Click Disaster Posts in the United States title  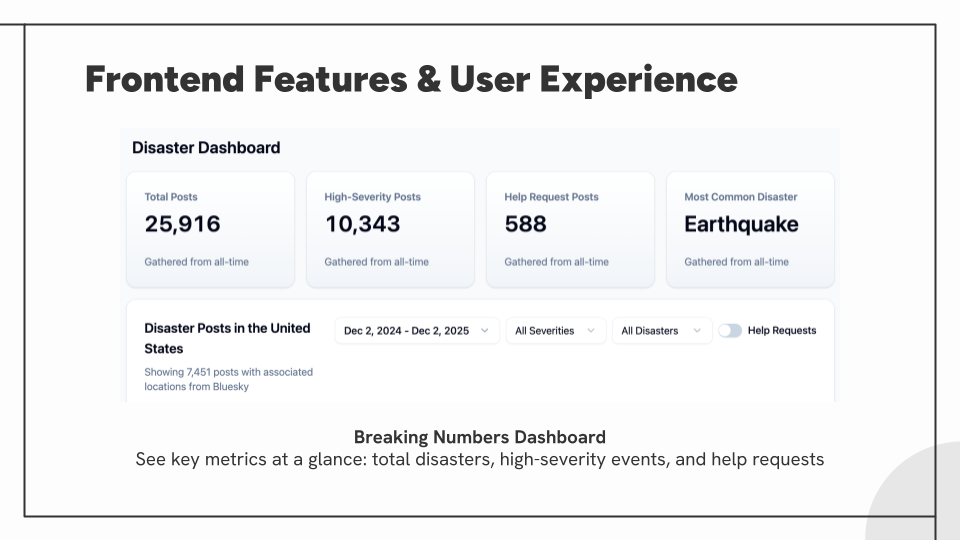[227, 338]
